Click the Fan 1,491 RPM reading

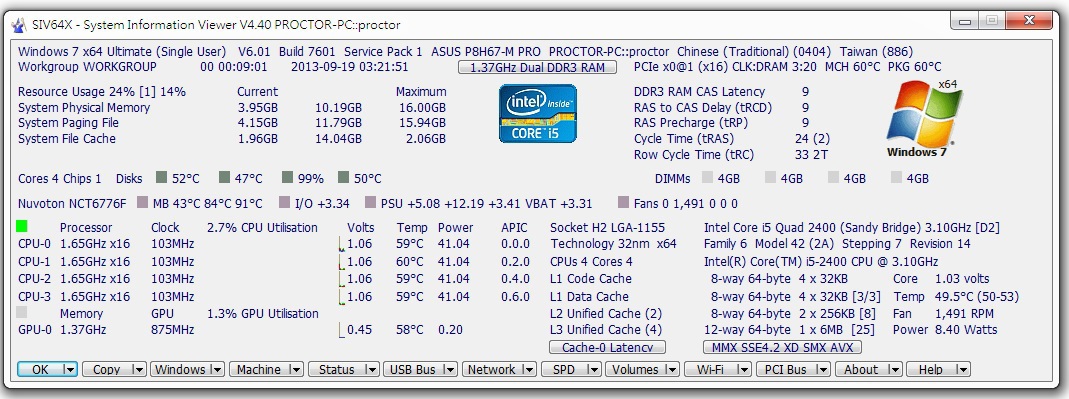pos(944,314)
